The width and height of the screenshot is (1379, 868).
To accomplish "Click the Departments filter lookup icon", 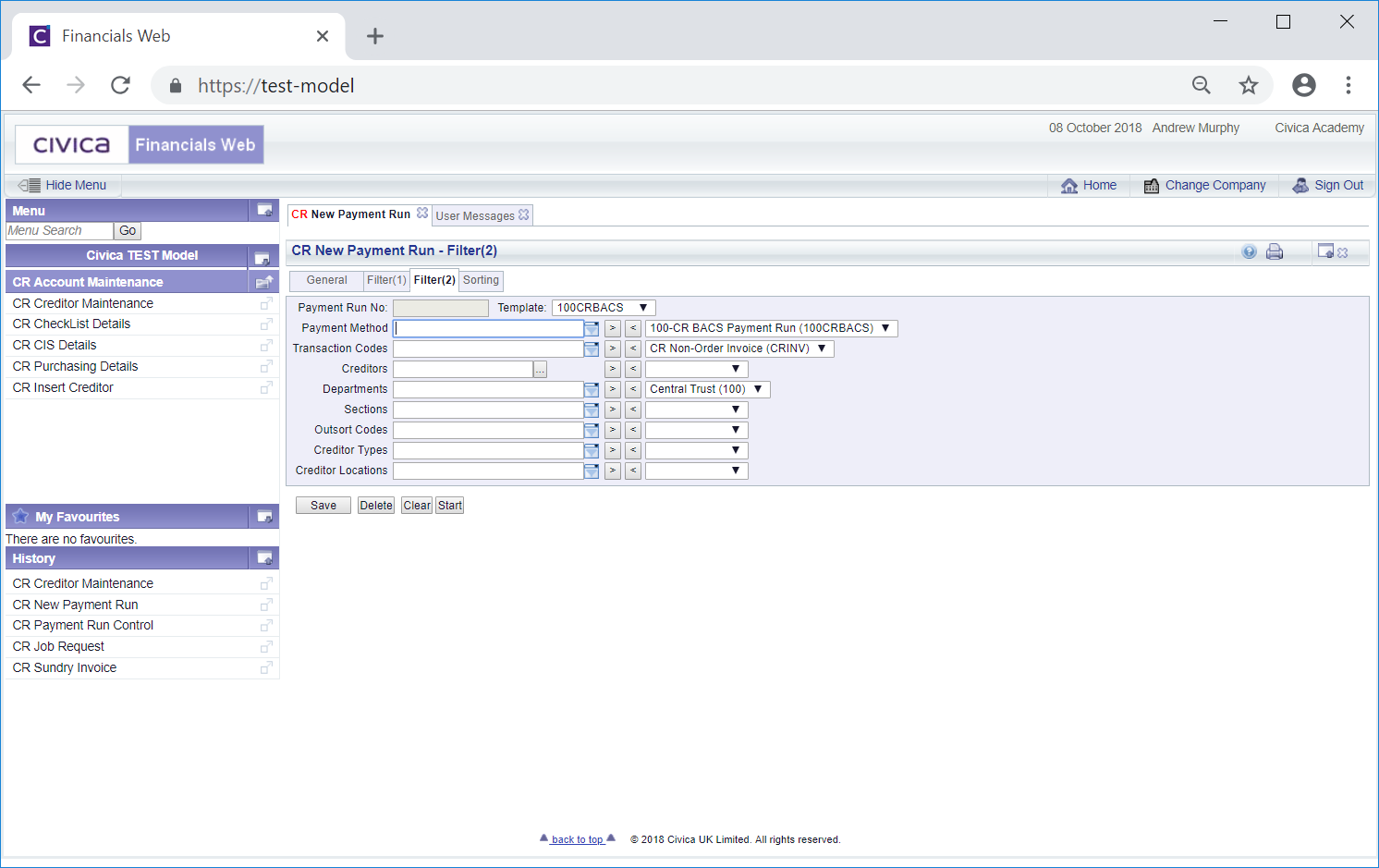I will pos(592,389).
